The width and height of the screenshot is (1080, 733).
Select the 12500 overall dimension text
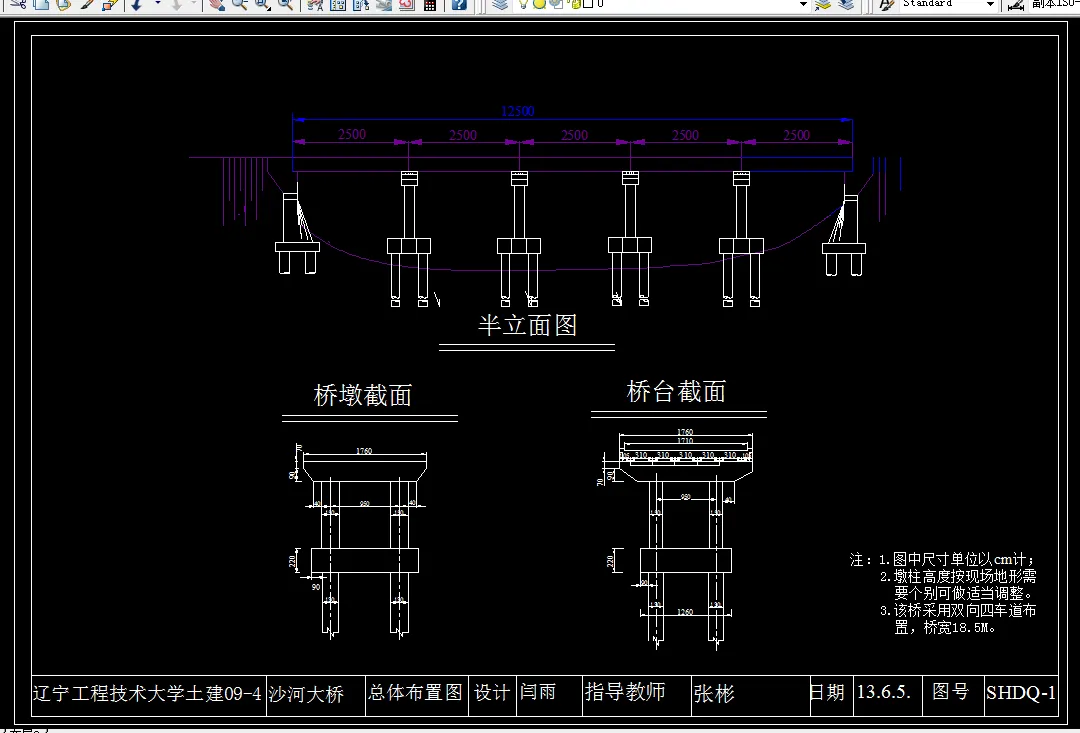(518, 111)
